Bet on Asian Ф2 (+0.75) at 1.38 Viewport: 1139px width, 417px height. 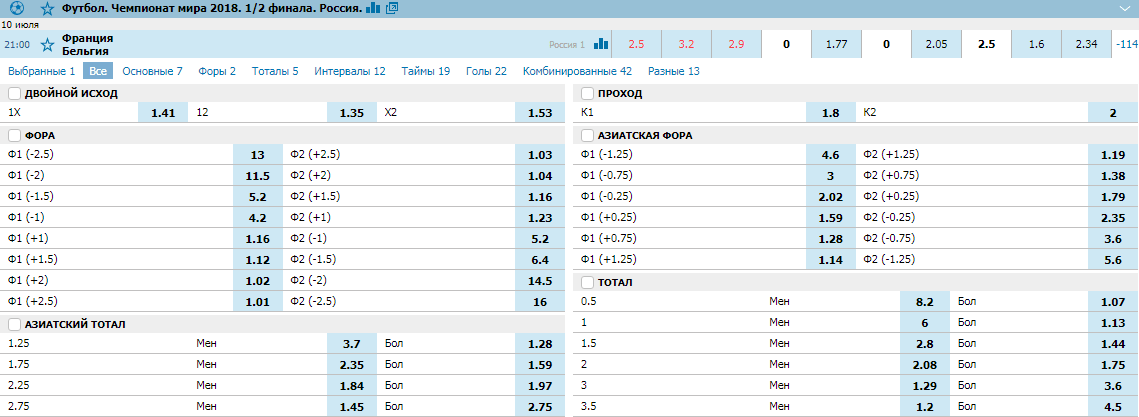[x=1114, y=176]
